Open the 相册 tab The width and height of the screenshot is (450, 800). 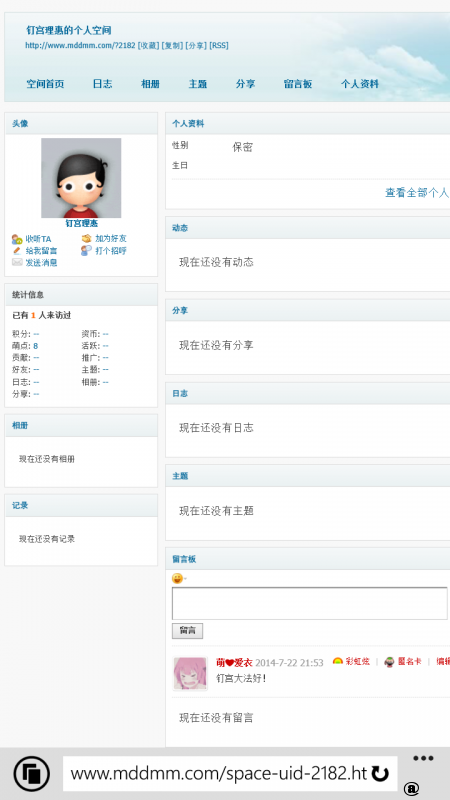coord(150,84)
